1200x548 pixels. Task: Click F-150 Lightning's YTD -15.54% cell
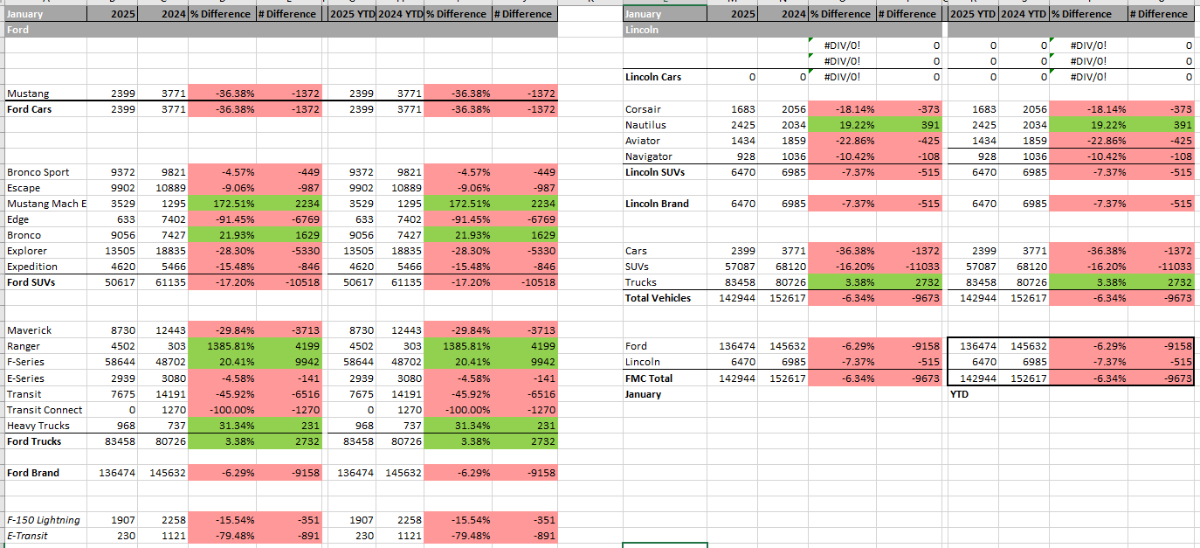(x=456, y=520)
